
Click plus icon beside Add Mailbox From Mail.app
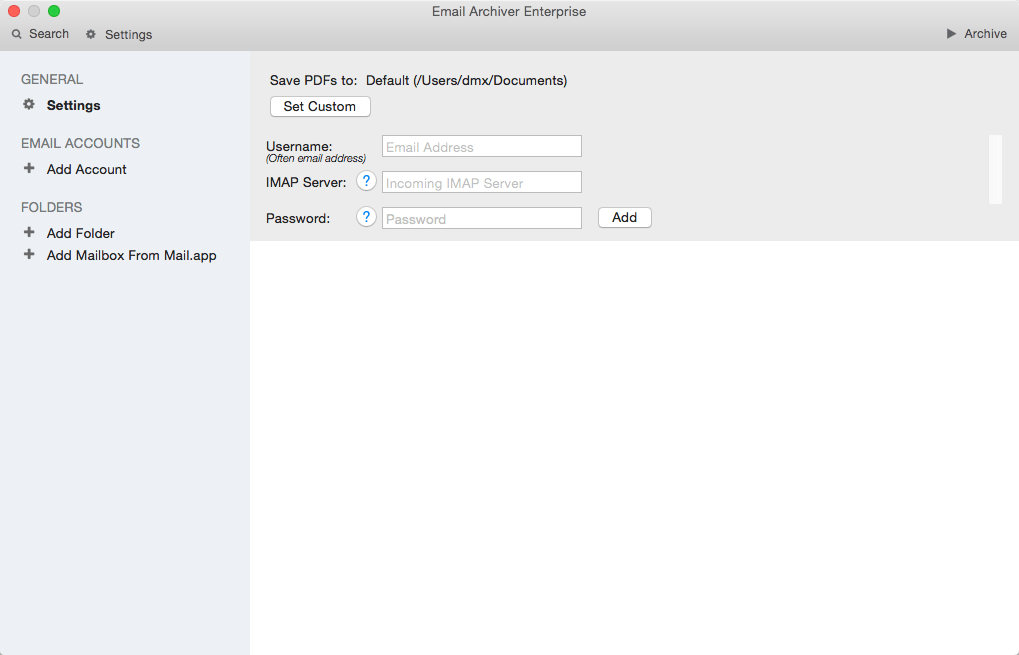[29, 254]
